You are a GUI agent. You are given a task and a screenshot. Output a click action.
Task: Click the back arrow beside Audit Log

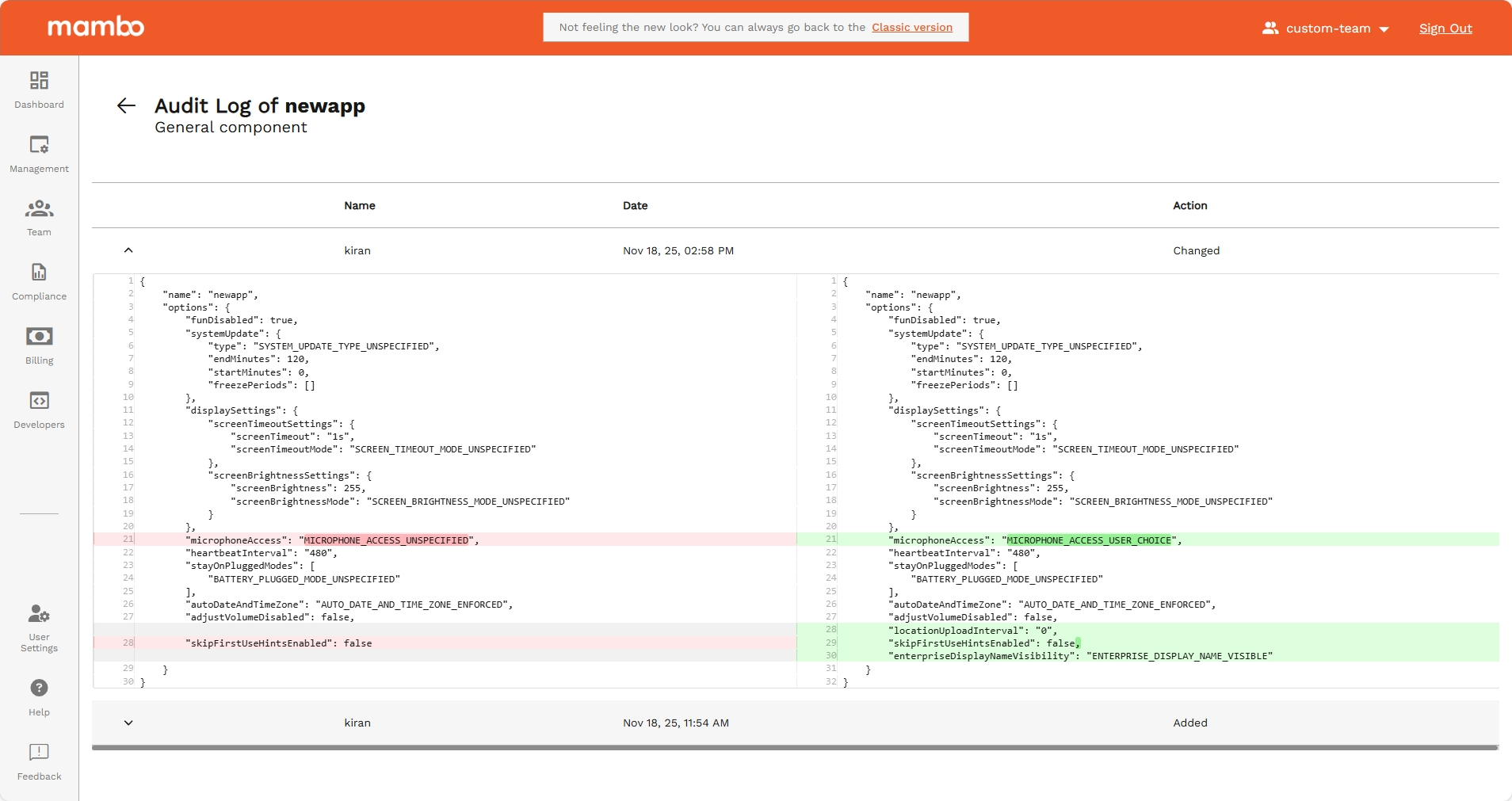coord(126,105)
